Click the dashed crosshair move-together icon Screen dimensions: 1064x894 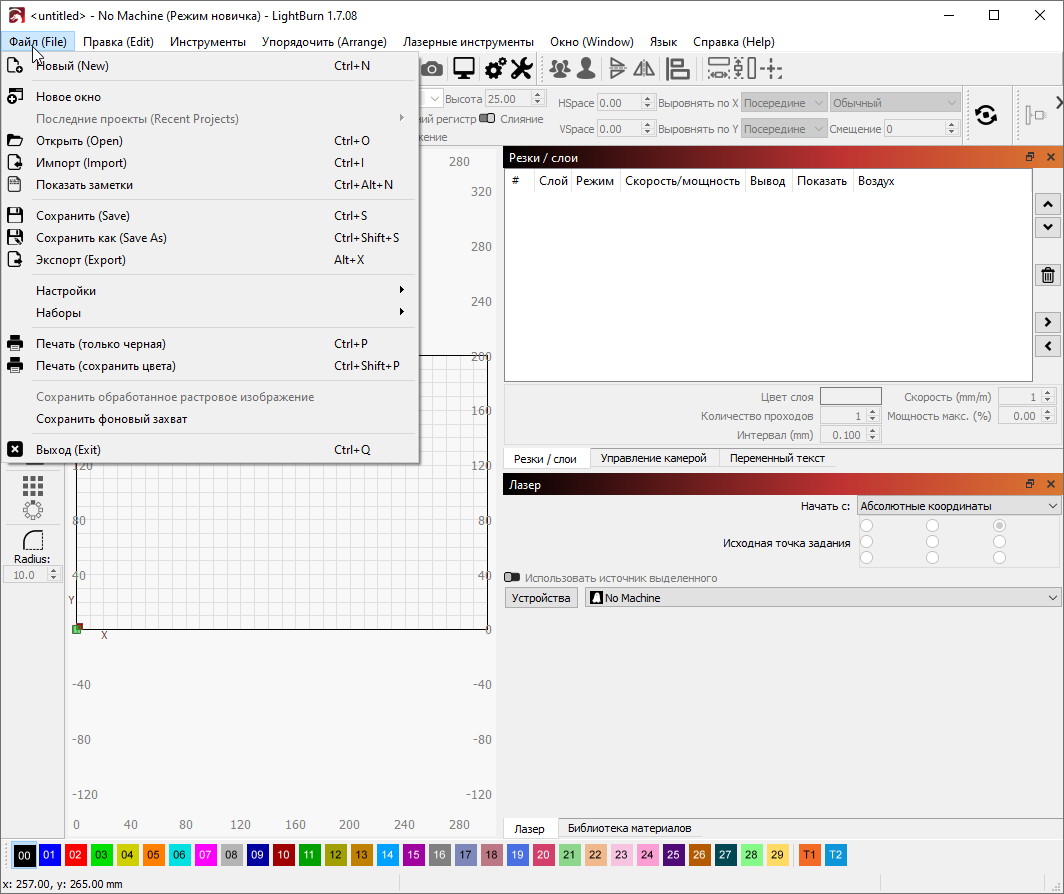(772, 69)
